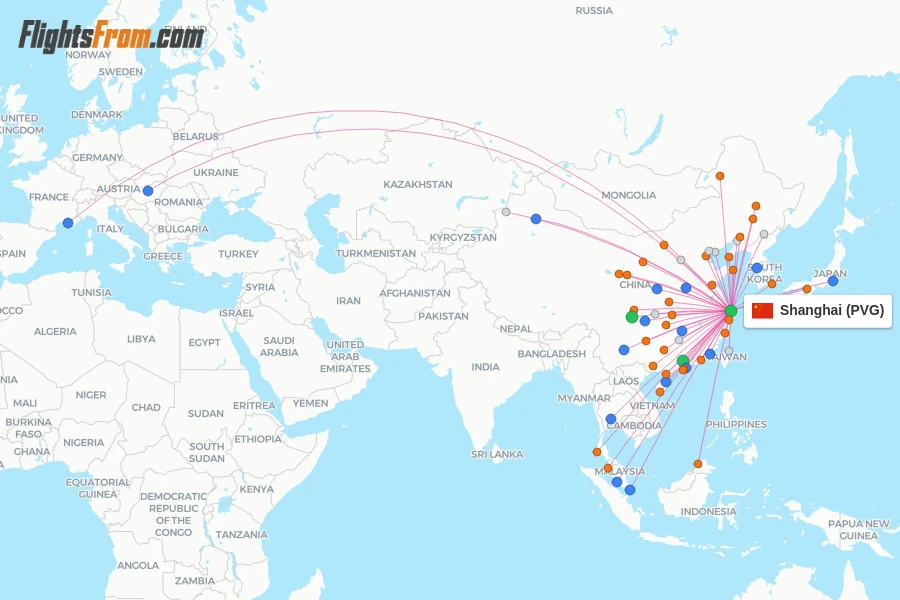Select the blue marker near Austria
Viewport: 900px width, 600px height.
(148, 191)
